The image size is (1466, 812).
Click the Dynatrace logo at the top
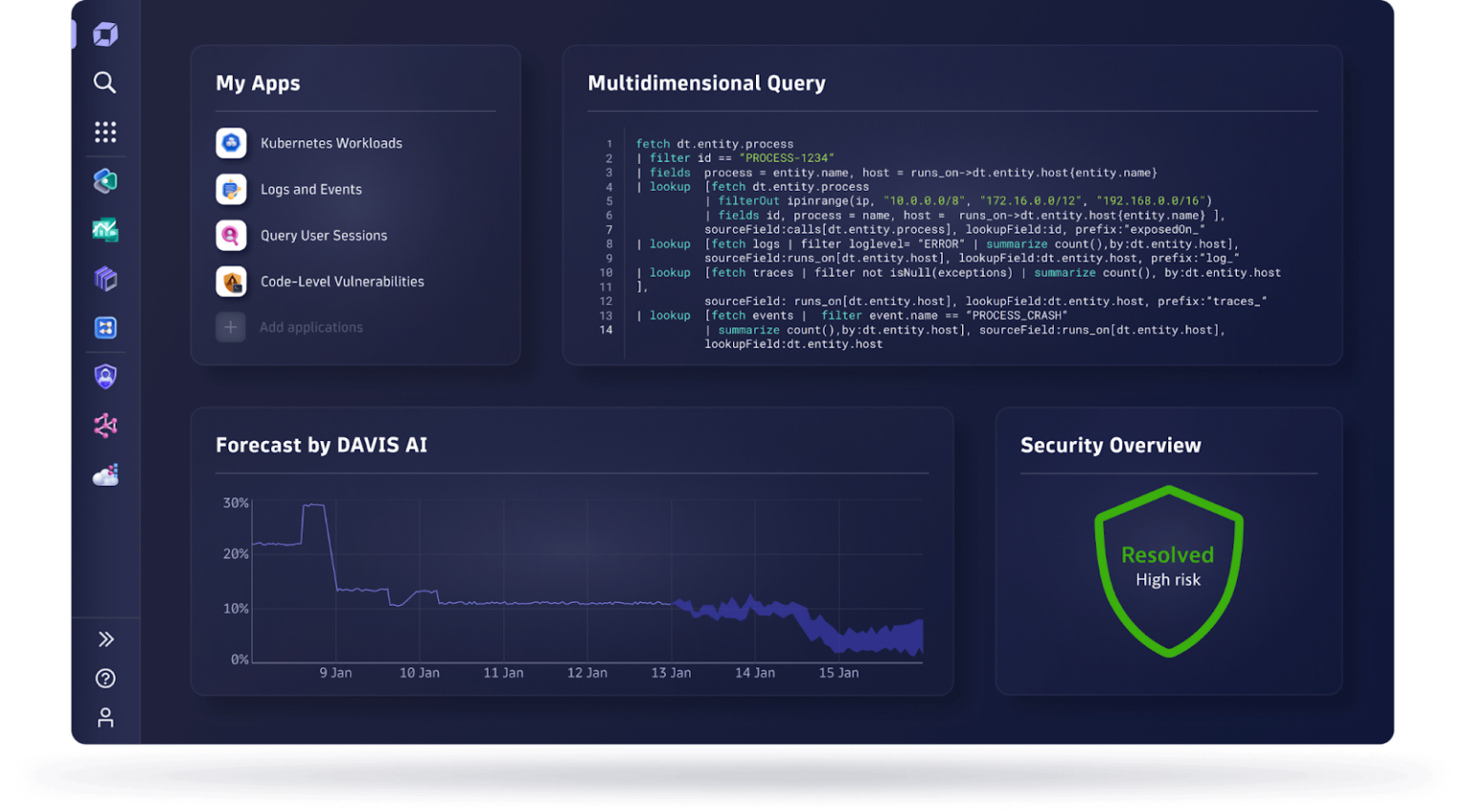point(105,33)
